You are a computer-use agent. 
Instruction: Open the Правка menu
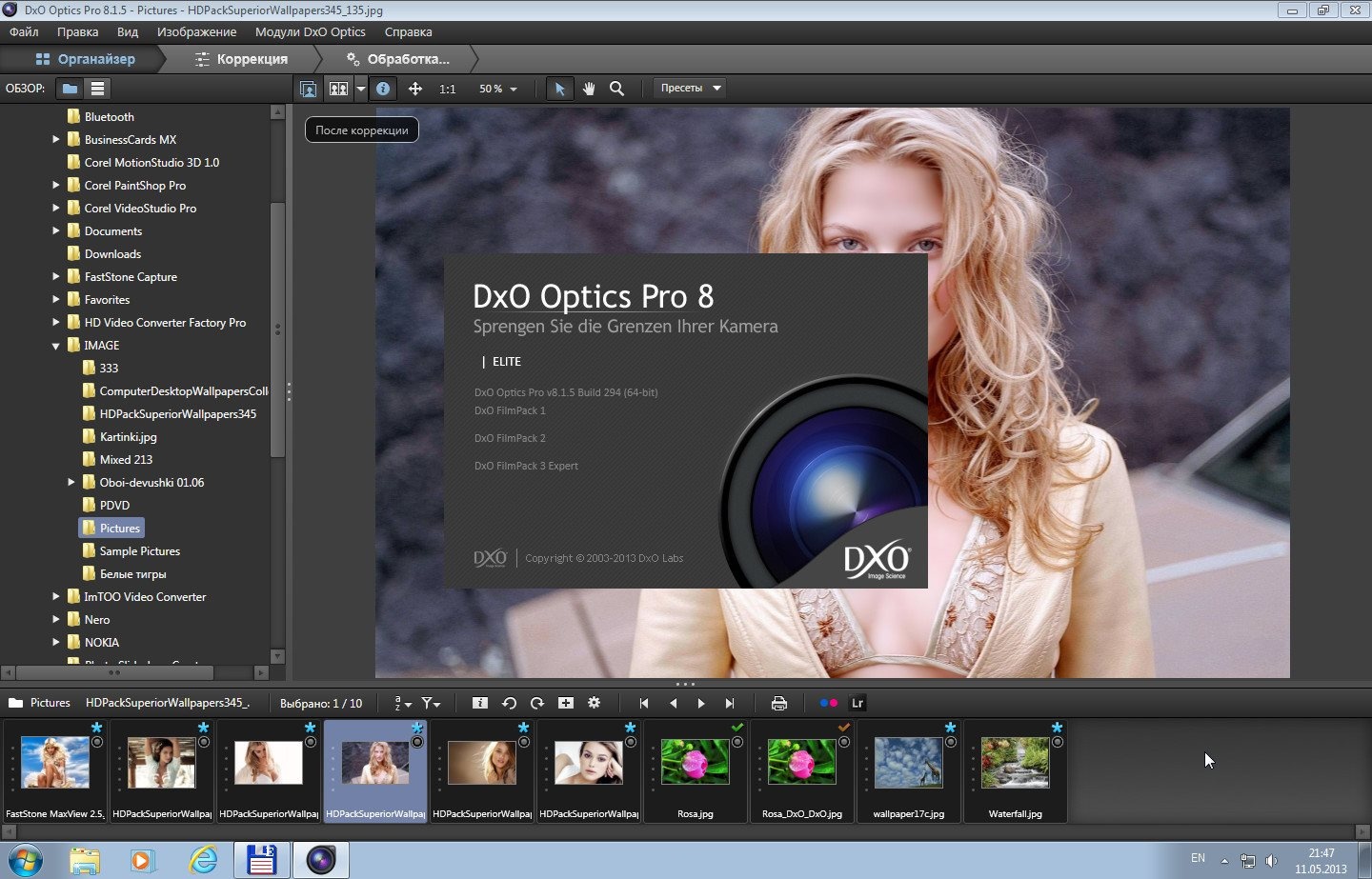77,31
